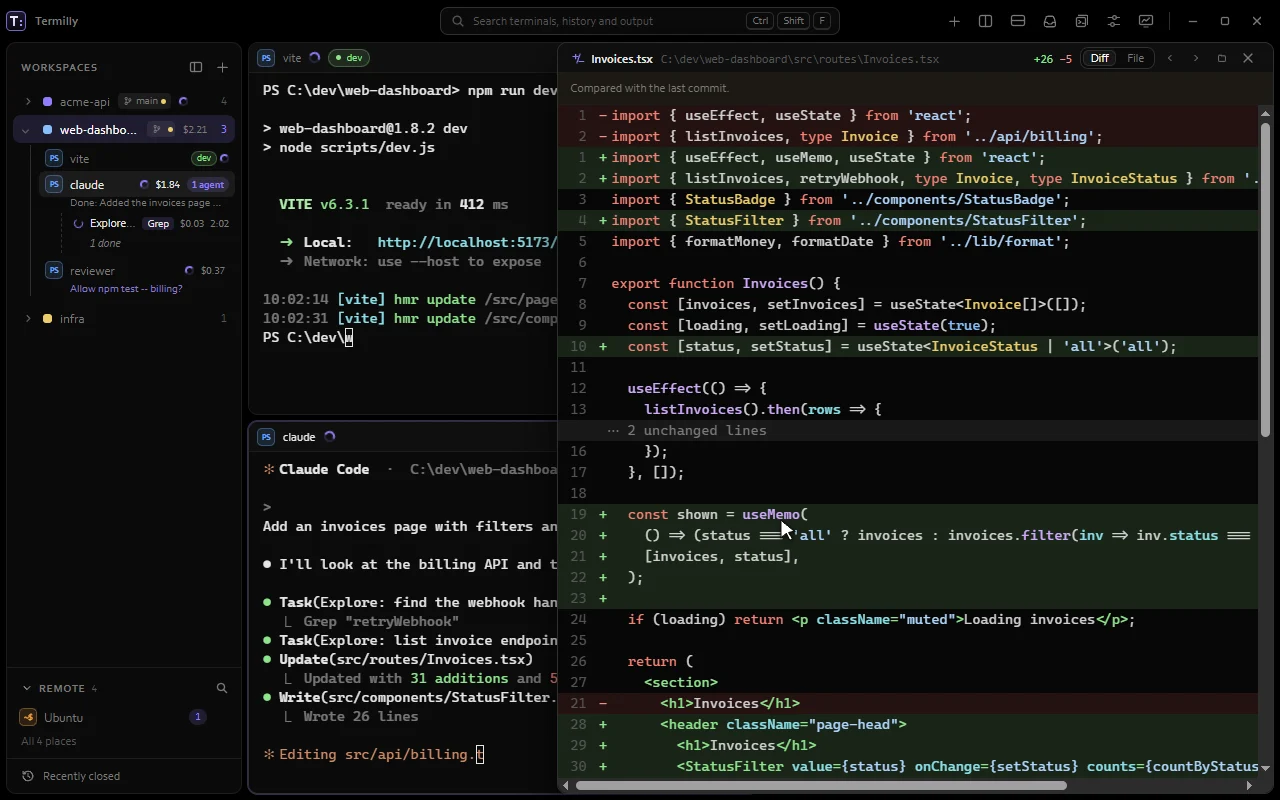The height and width of the screenshot is (800, 1280).
Task: Expand the acme-api workspace
Action: click(28, 101)
